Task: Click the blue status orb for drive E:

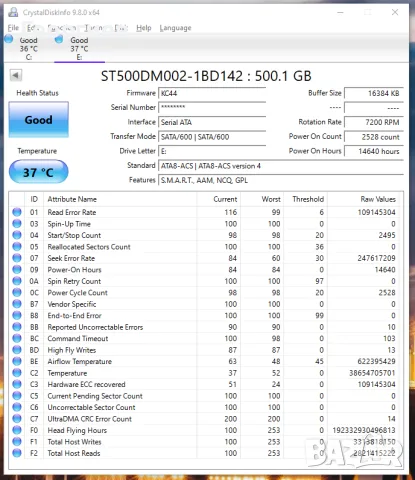Action: 59,39
